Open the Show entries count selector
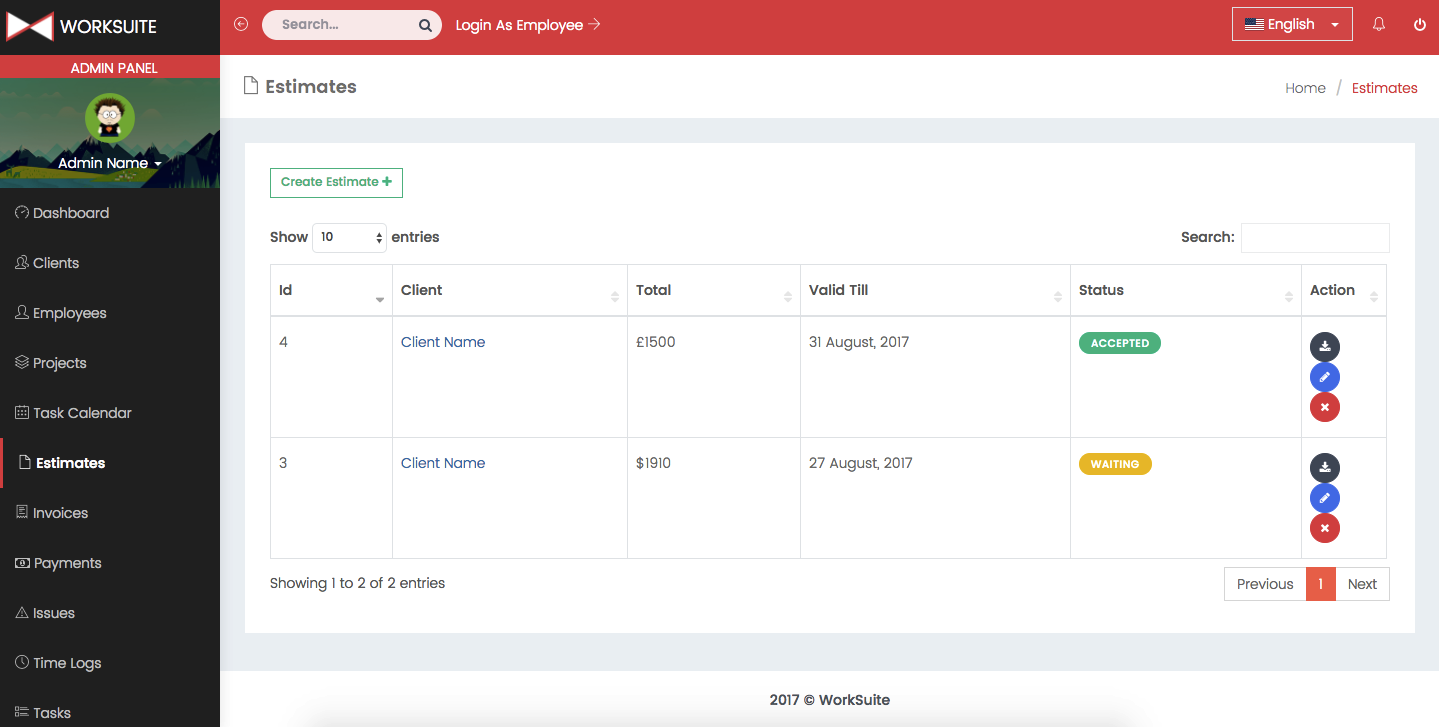The height and width of the screenshot is (727, 1439). pyautogui.click(x=349, y=238)
